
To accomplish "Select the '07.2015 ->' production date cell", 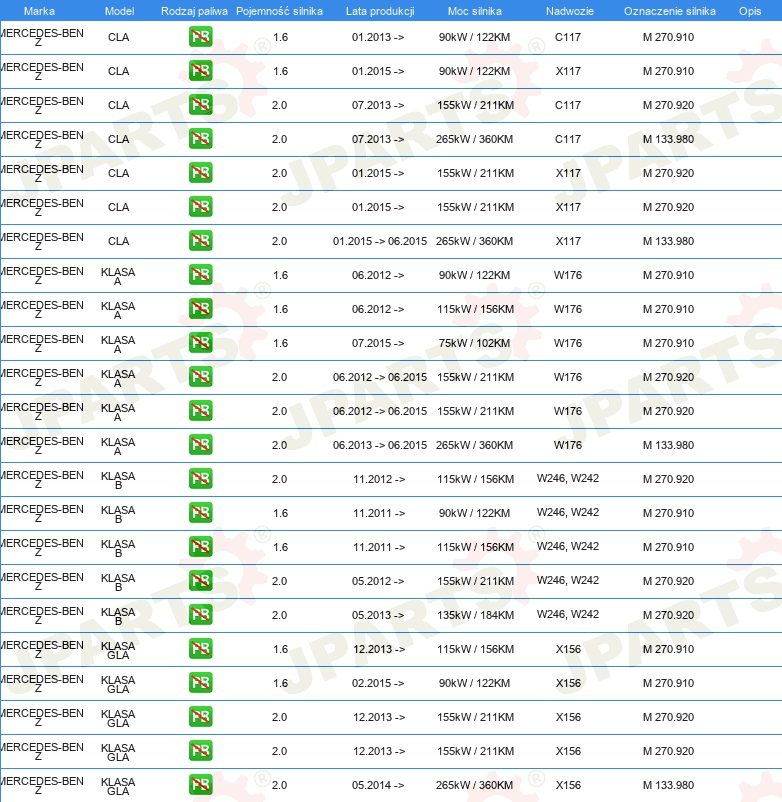I will 378,343.
